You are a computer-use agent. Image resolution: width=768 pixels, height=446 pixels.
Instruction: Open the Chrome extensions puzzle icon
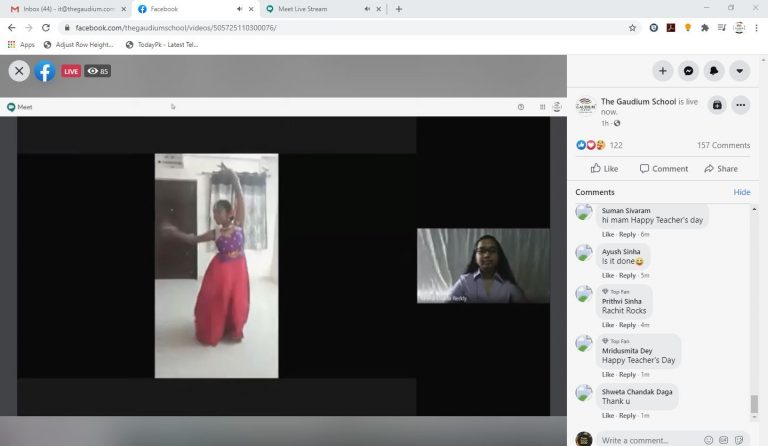[705, 28]
